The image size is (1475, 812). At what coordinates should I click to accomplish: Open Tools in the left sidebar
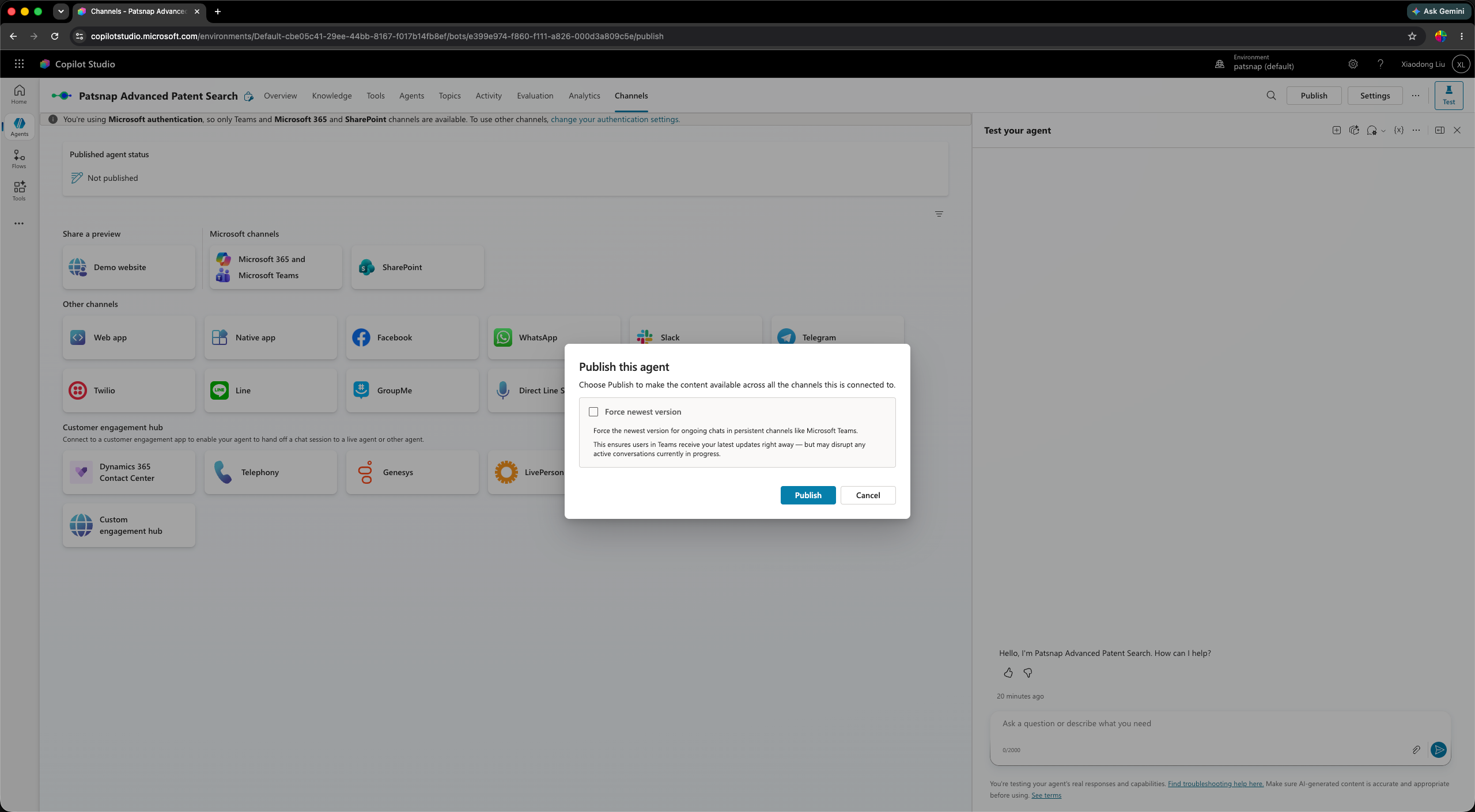point(19,191)
